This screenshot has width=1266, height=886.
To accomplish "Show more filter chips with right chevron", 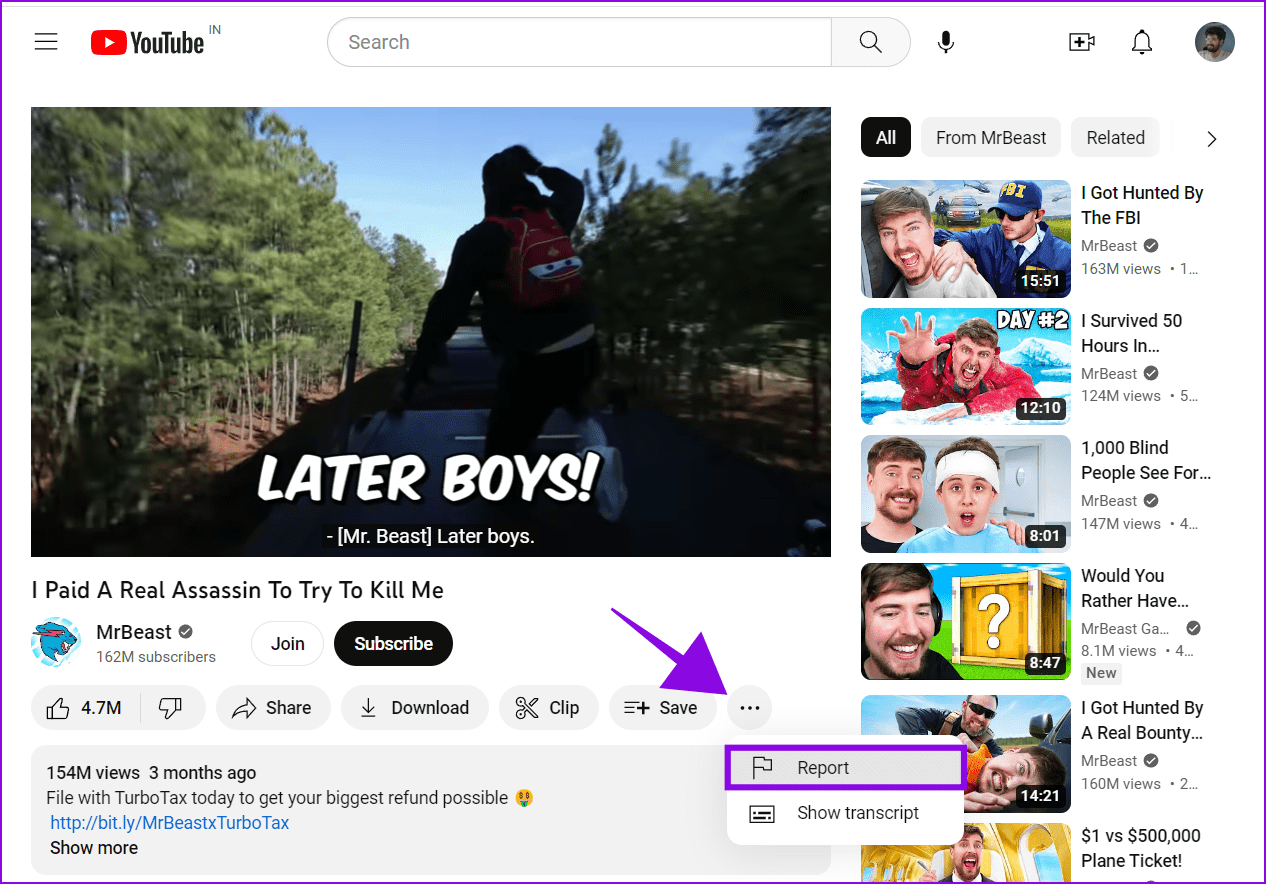I will pos(1211,139).
